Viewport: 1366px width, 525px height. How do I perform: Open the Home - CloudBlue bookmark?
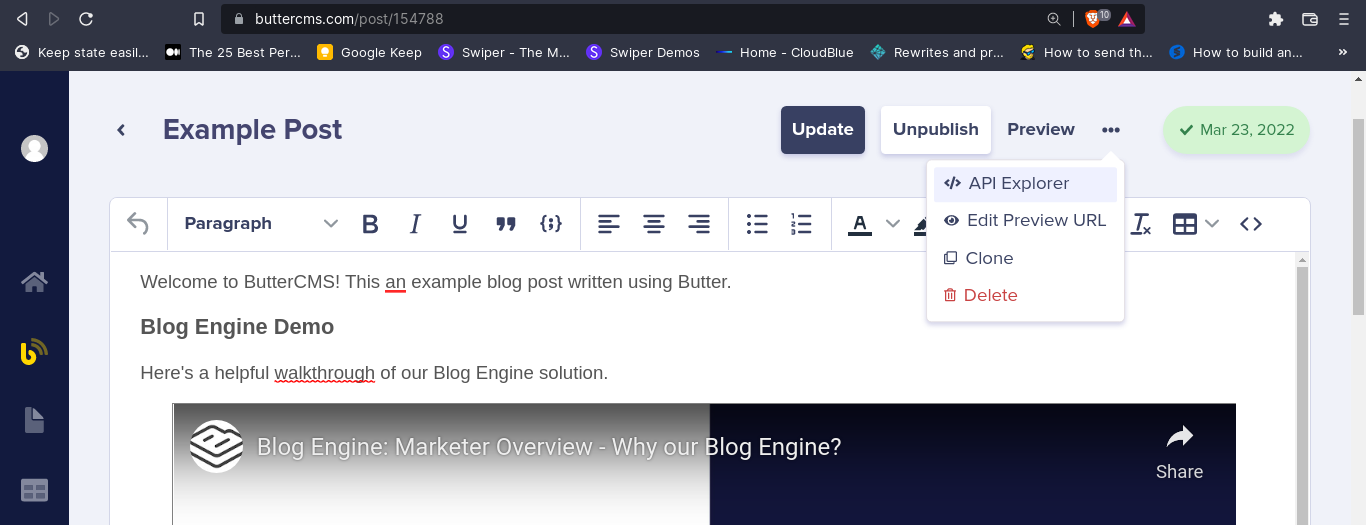click(x=785, y=52)
